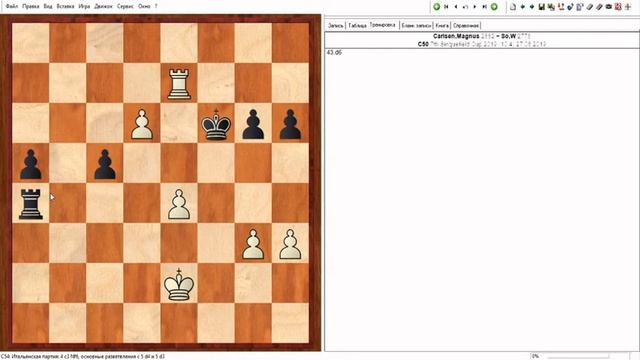Viewport: 640px width, 360px height.
Task: Switch to the Бланк записи tab
Action: tap(416, 25)
